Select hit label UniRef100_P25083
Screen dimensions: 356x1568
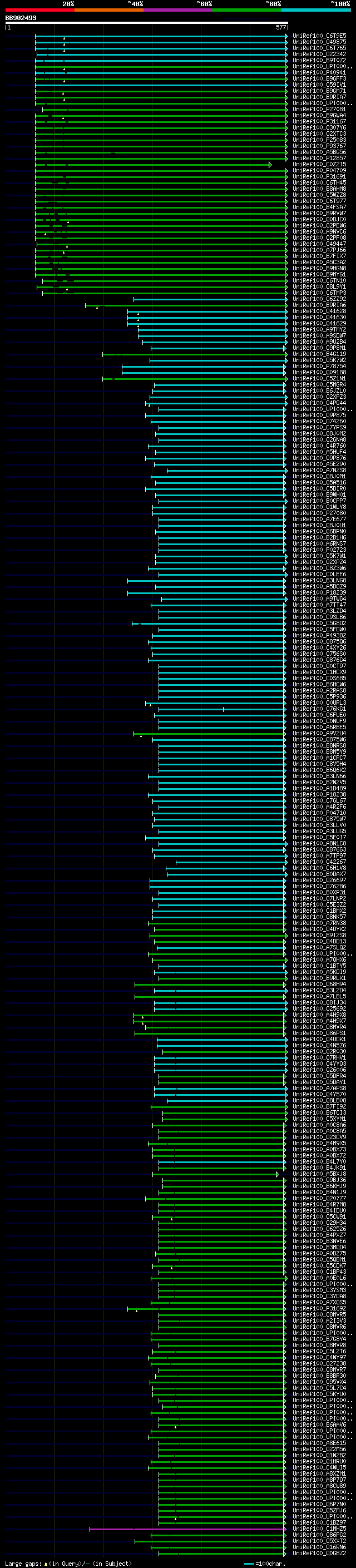click(x=319, y=140)
